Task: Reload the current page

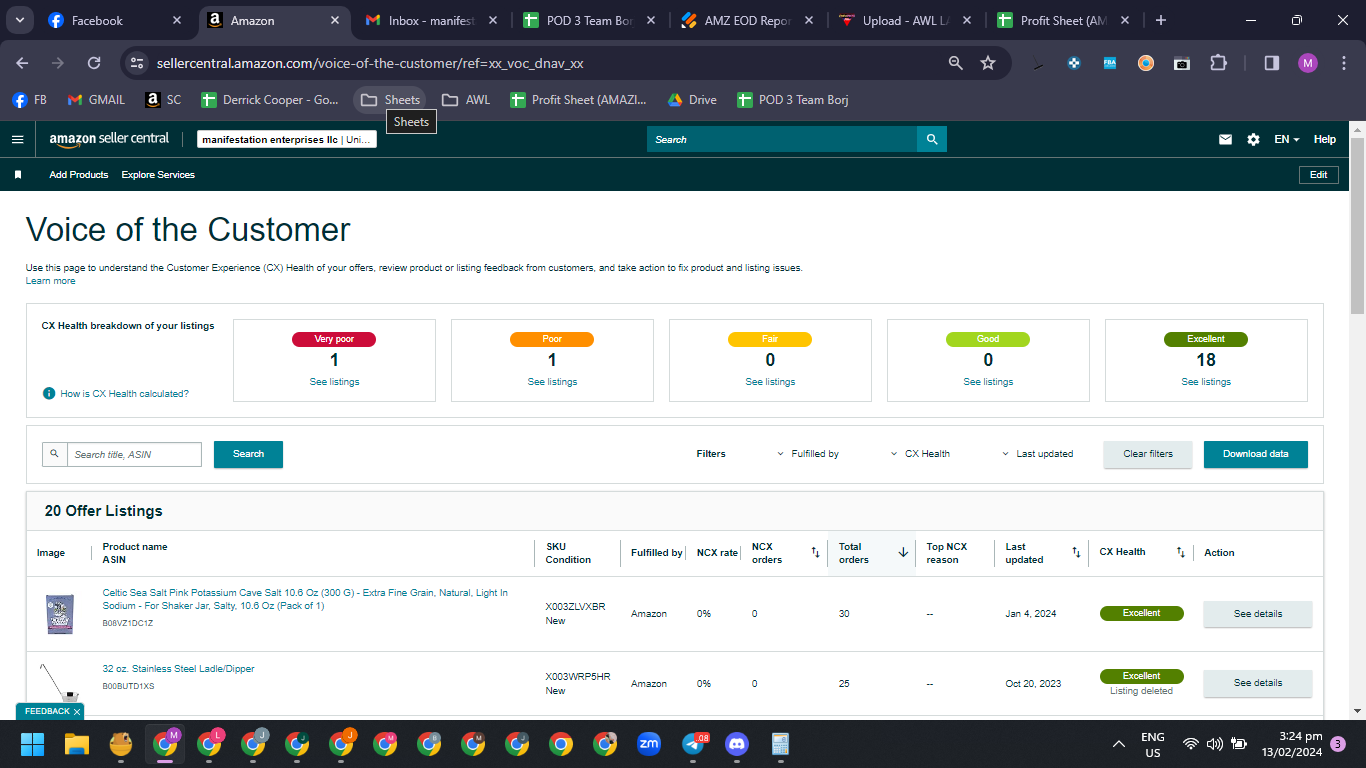Action: tap(94, 63)
